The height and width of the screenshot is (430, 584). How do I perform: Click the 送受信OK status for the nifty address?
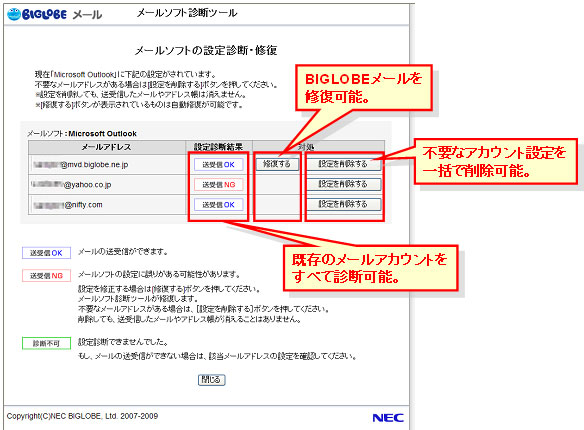click(x=218, y=205)
